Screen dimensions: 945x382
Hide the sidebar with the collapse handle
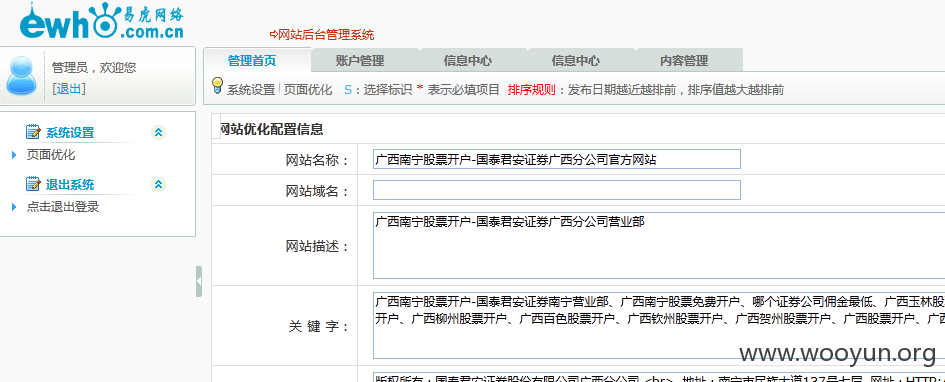point(199,281)
